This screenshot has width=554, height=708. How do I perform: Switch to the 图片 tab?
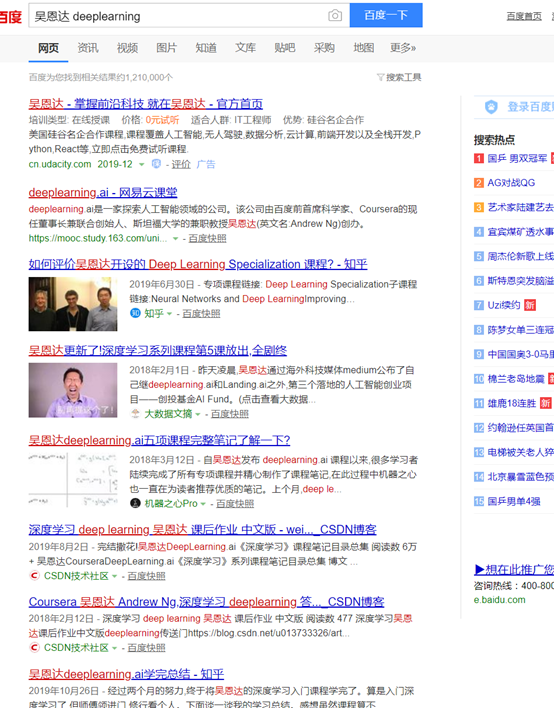point(166,48)
